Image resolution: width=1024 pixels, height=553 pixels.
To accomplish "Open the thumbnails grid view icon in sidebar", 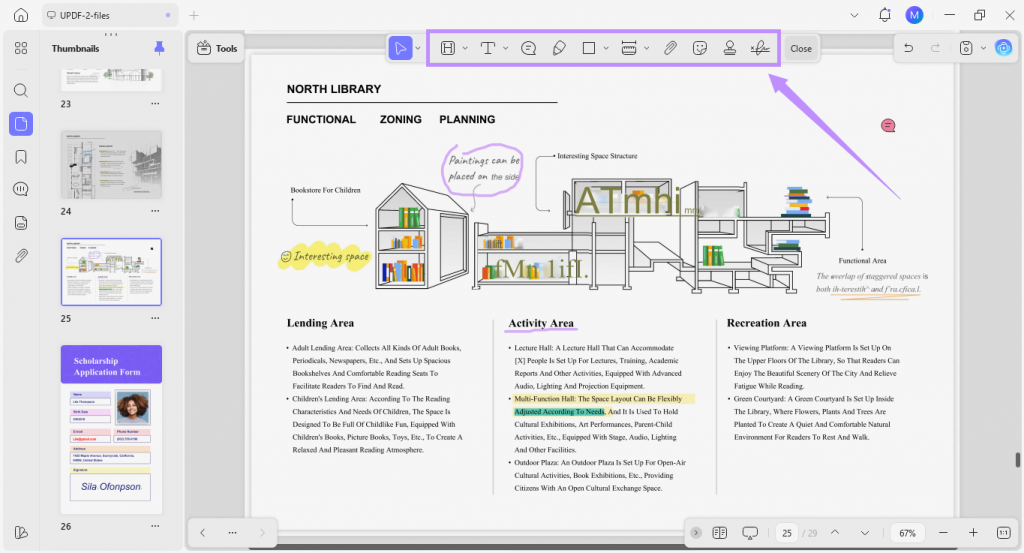I will click(21, 48).
